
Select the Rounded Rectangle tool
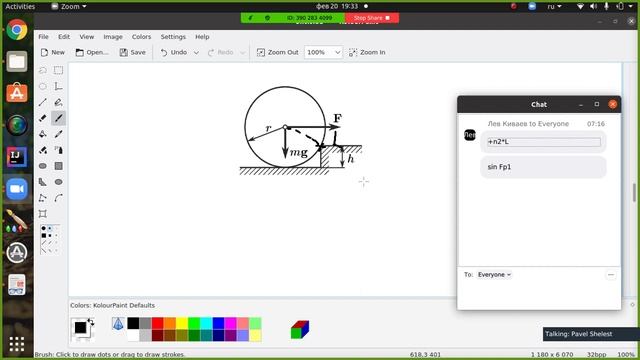42,166
